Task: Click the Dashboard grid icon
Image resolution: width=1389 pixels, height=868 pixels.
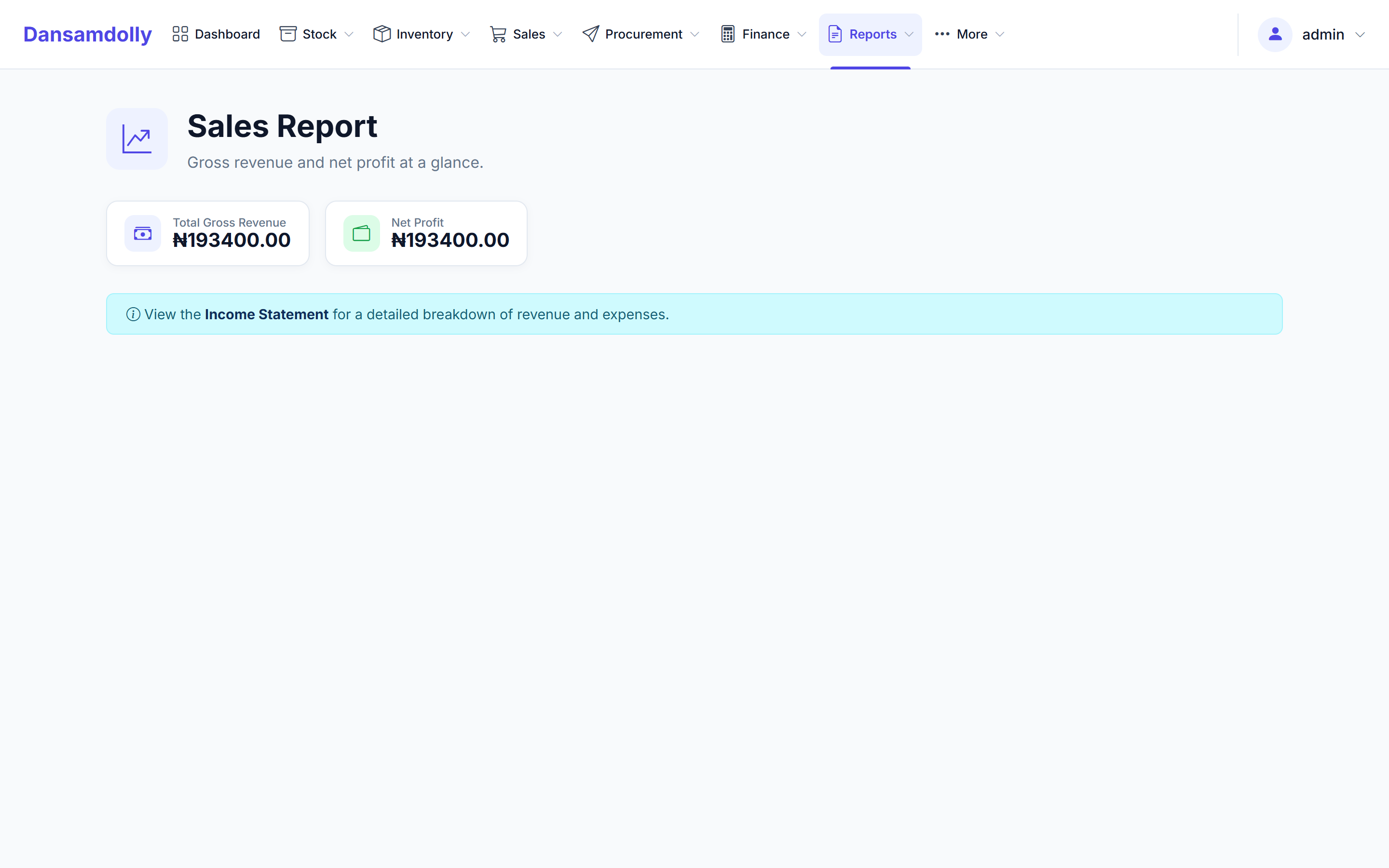Action: [x=180, y=34]
